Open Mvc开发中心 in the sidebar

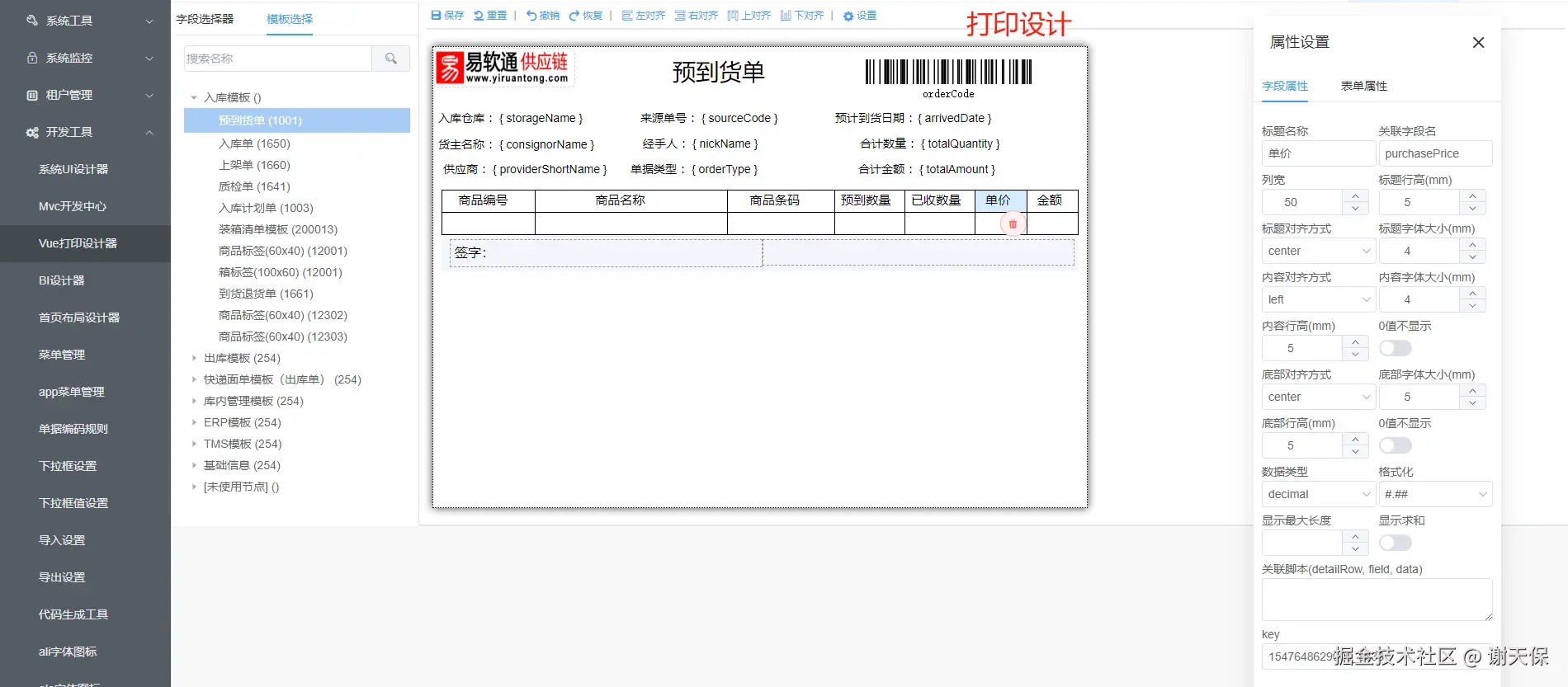[x=85, y=206]
